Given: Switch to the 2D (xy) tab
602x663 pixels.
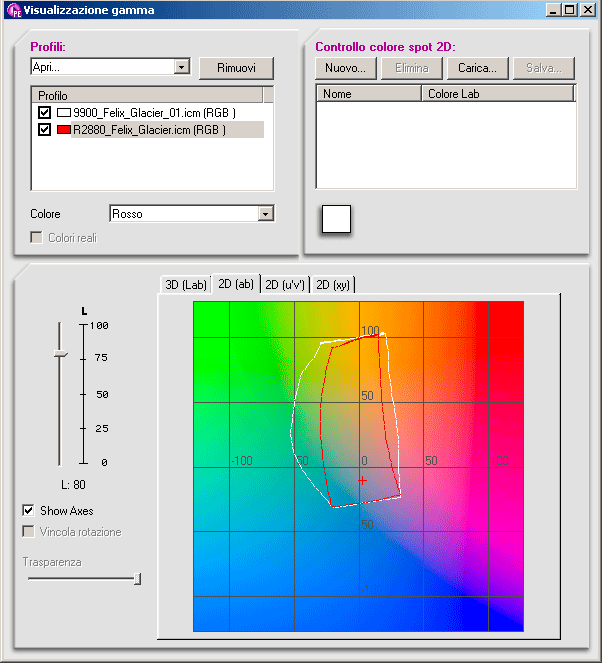Looking at the screenshot, I should tap(333, 285).
